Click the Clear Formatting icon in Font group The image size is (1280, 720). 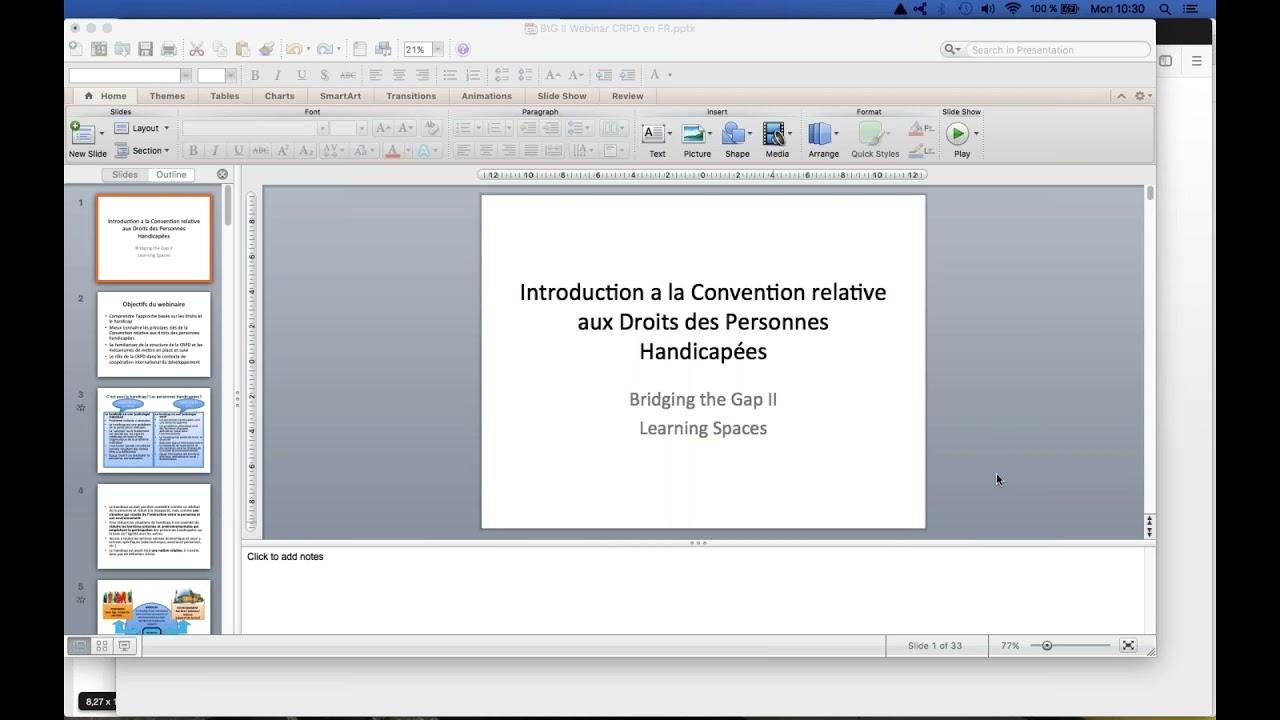click(x=431, y=128)
